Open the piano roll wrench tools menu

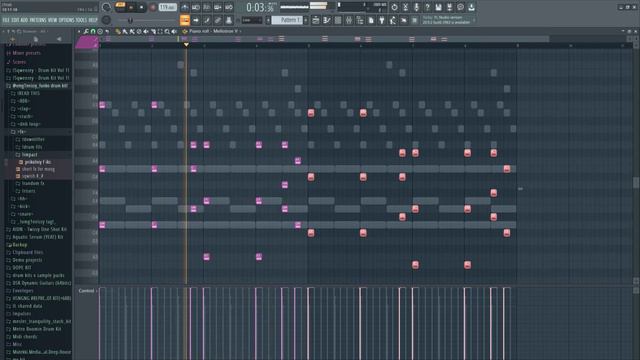click(x=86, y=31)
